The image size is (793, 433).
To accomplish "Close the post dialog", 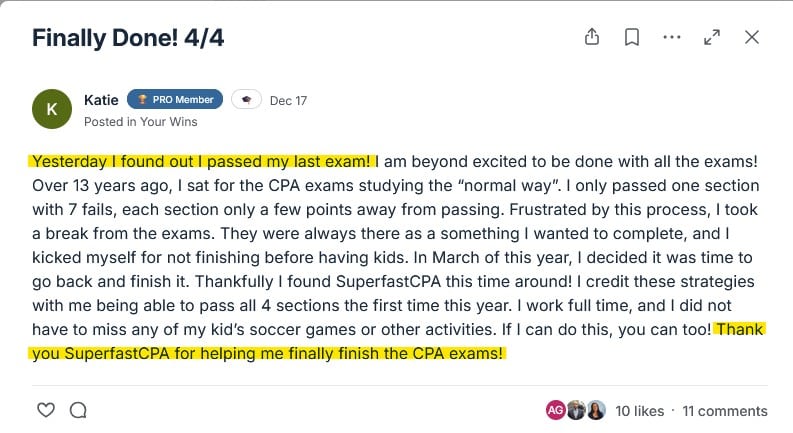I will 752,38.
